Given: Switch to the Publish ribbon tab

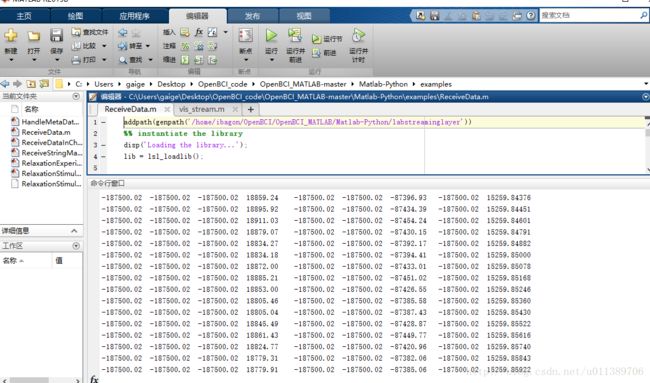Looking at the screenshot, I should pos(252,16).
